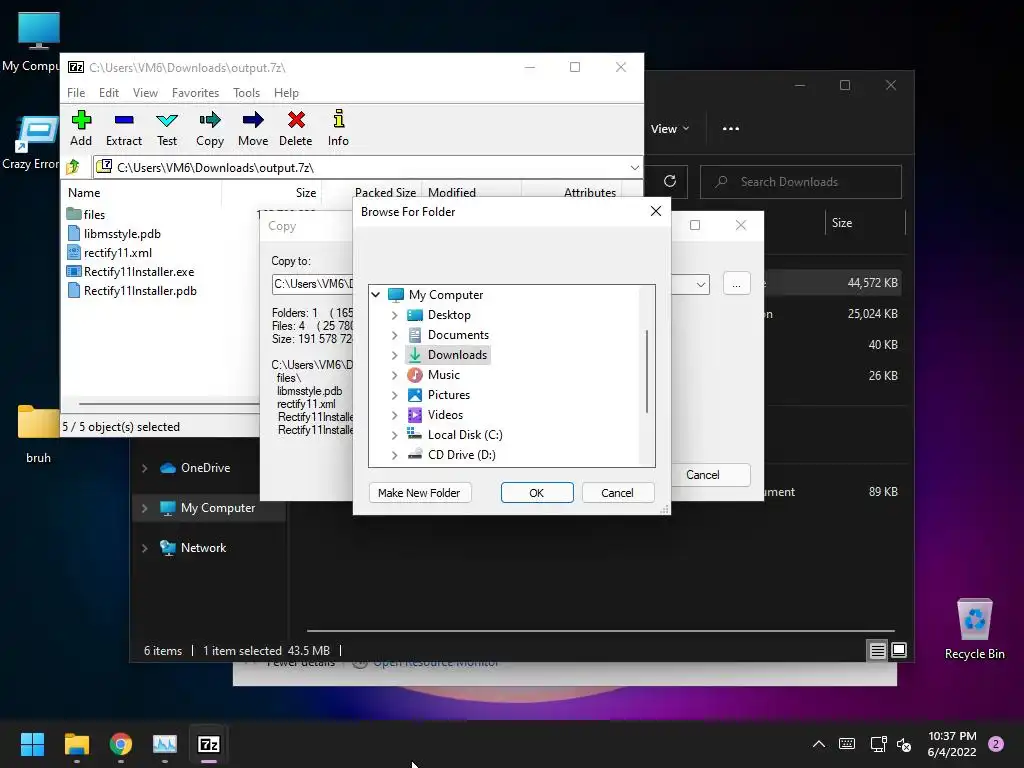This screenshot has width=1024, height=768.
Task: Click the Extract toolbar icon in 7-Zip
Action: point(123,128)
